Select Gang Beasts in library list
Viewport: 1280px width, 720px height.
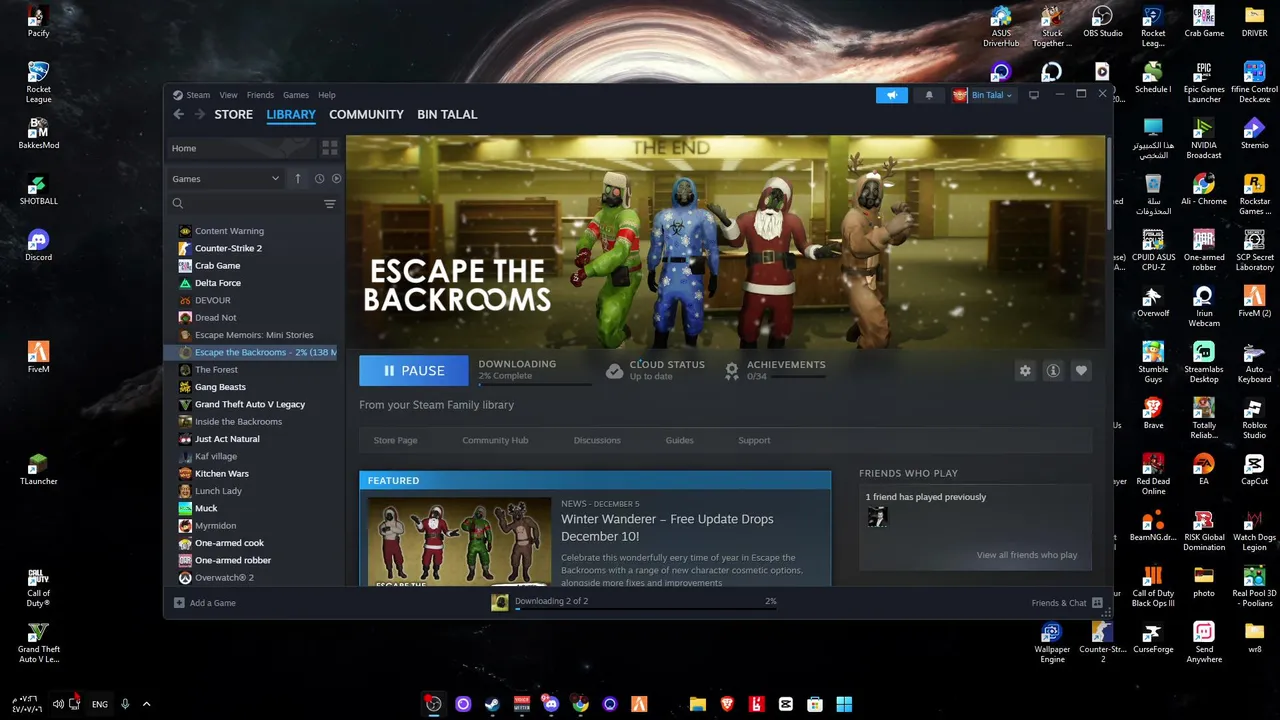(220, 387)
